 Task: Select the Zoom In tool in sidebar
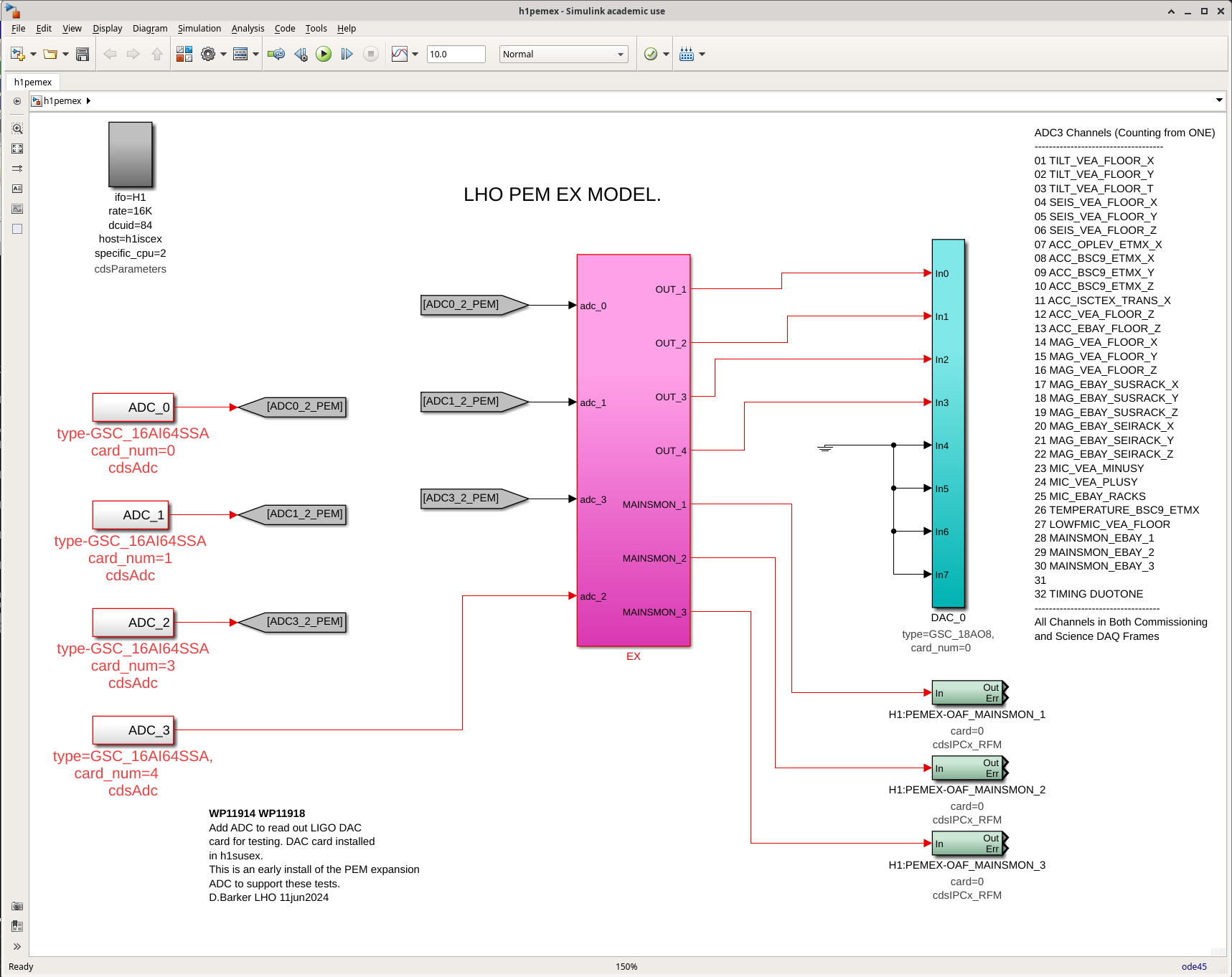pos(17,128)
